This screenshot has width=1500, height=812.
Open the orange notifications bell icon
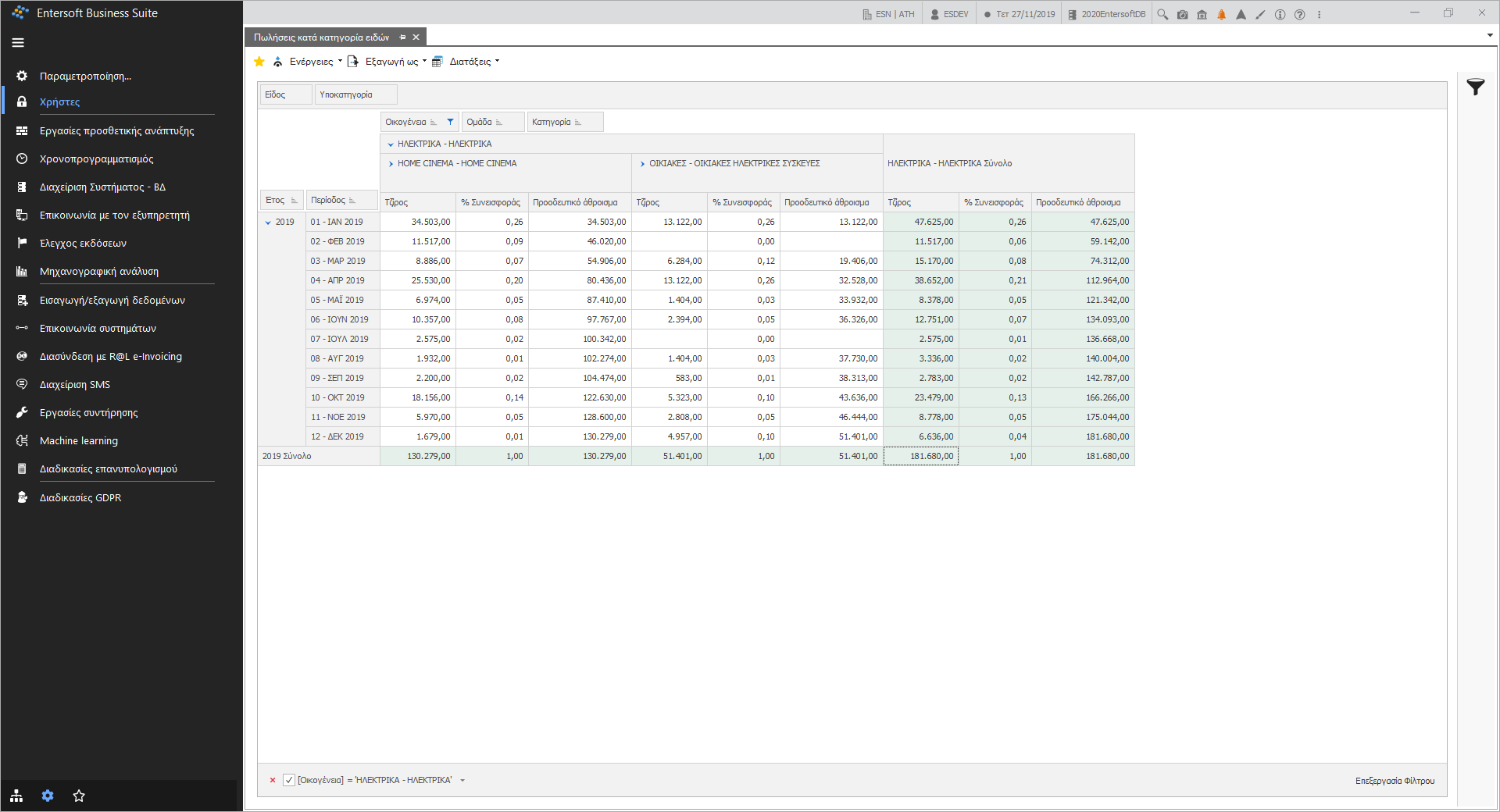(x=1221, y=14)
